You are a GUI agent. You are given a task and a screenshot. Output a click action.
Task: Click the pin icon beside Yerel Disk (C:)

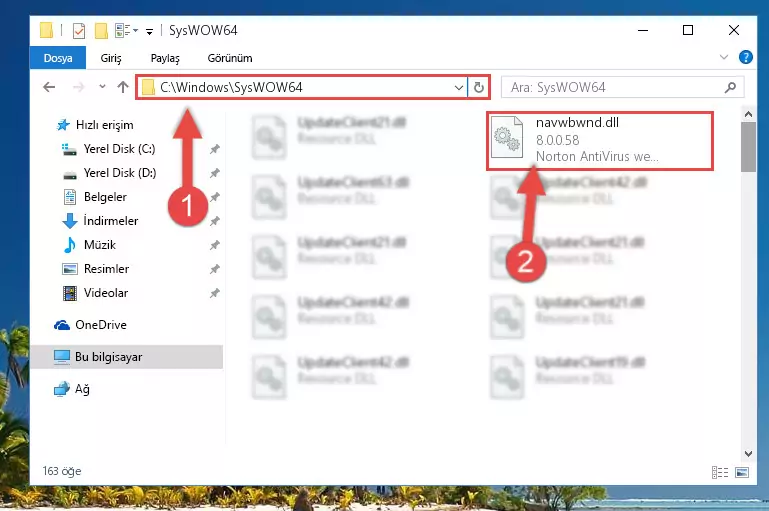tap(214, 149)
